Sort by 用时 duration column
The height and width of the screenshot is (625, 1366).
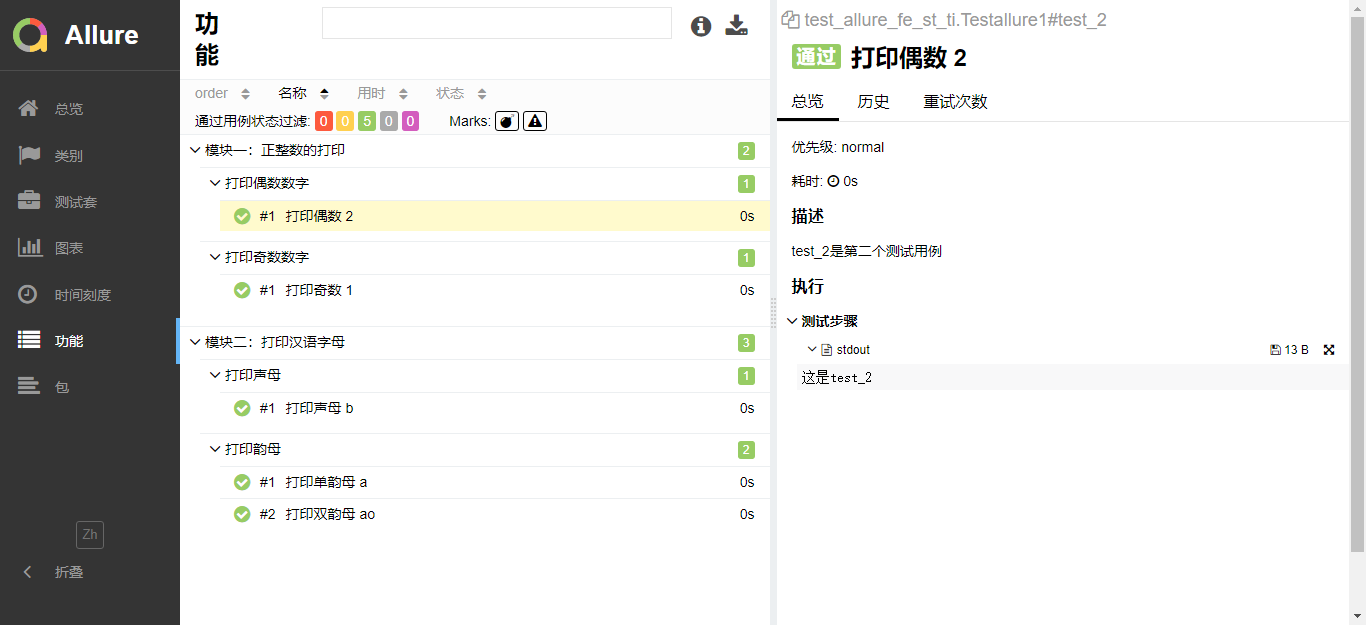pyautogui.click(x=383, y=93)
